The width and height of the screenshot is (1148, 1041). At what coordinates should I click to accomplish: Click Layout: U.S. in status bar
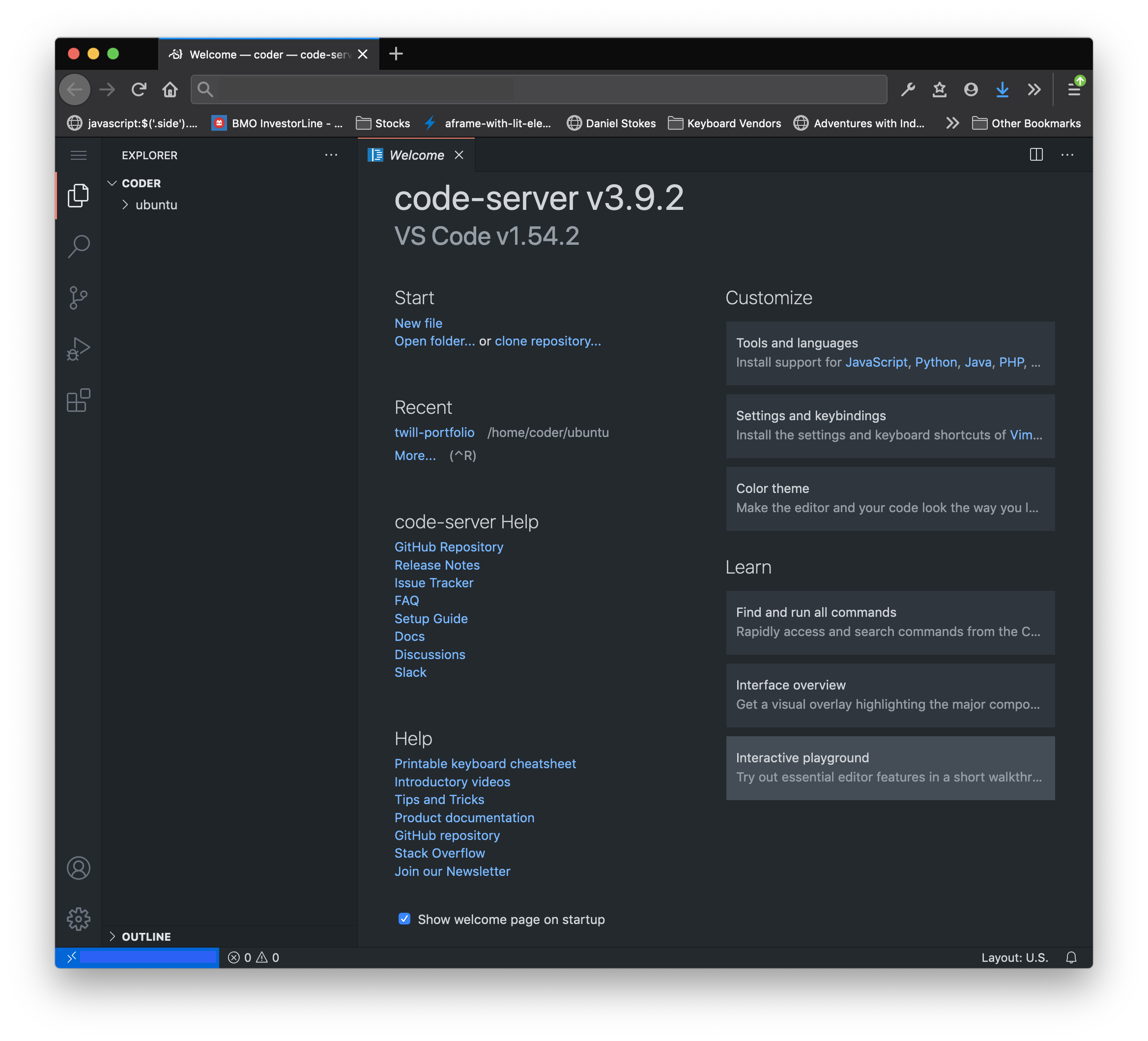tap(1014, 957)
